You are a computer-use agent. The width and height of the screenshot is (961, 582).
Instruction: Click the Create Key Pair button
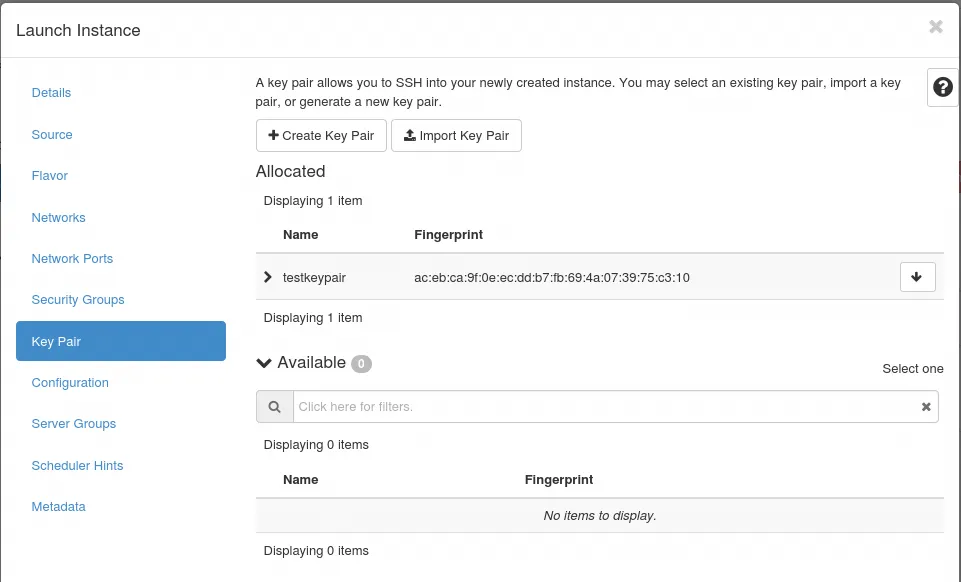point(321,136)
